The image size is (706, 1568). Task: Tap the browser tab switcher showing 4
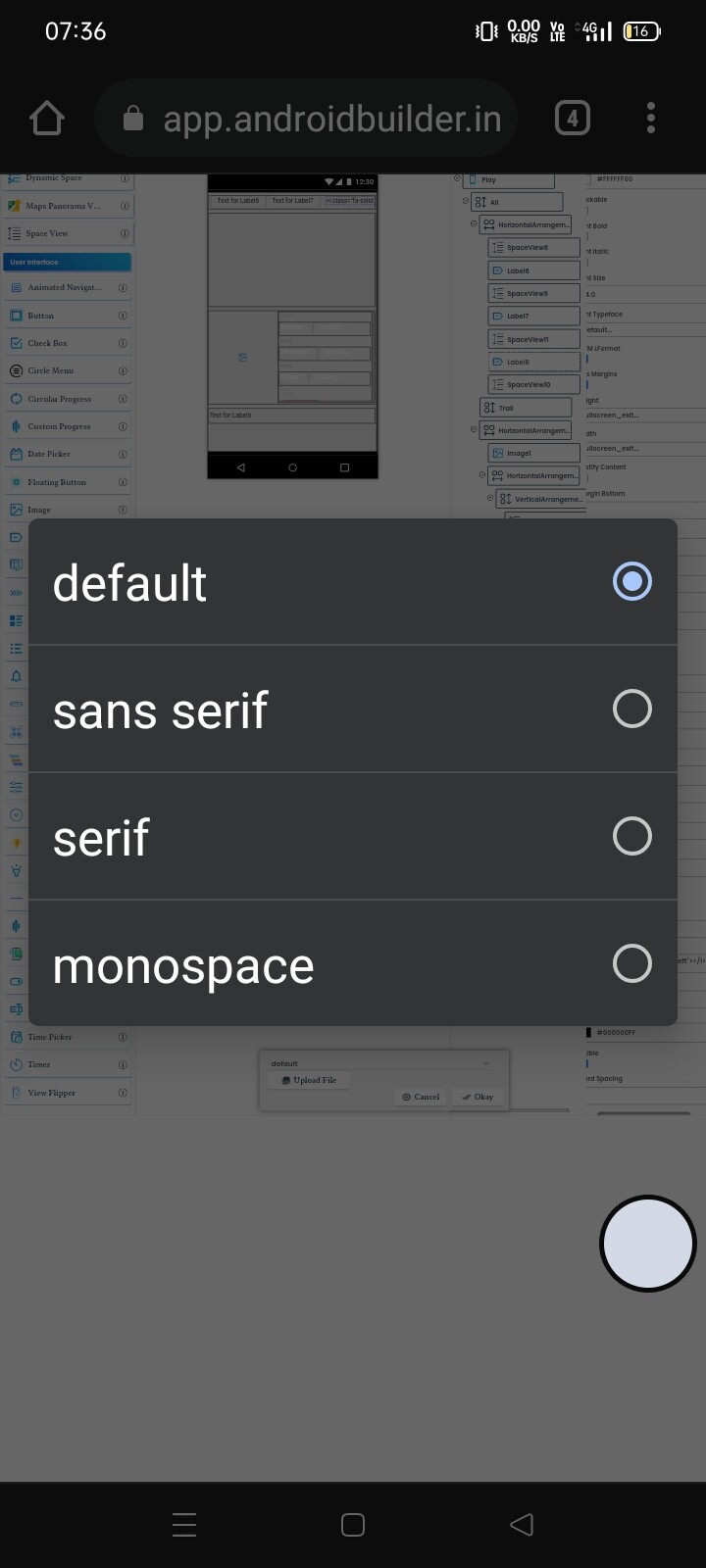pos(572,117)
